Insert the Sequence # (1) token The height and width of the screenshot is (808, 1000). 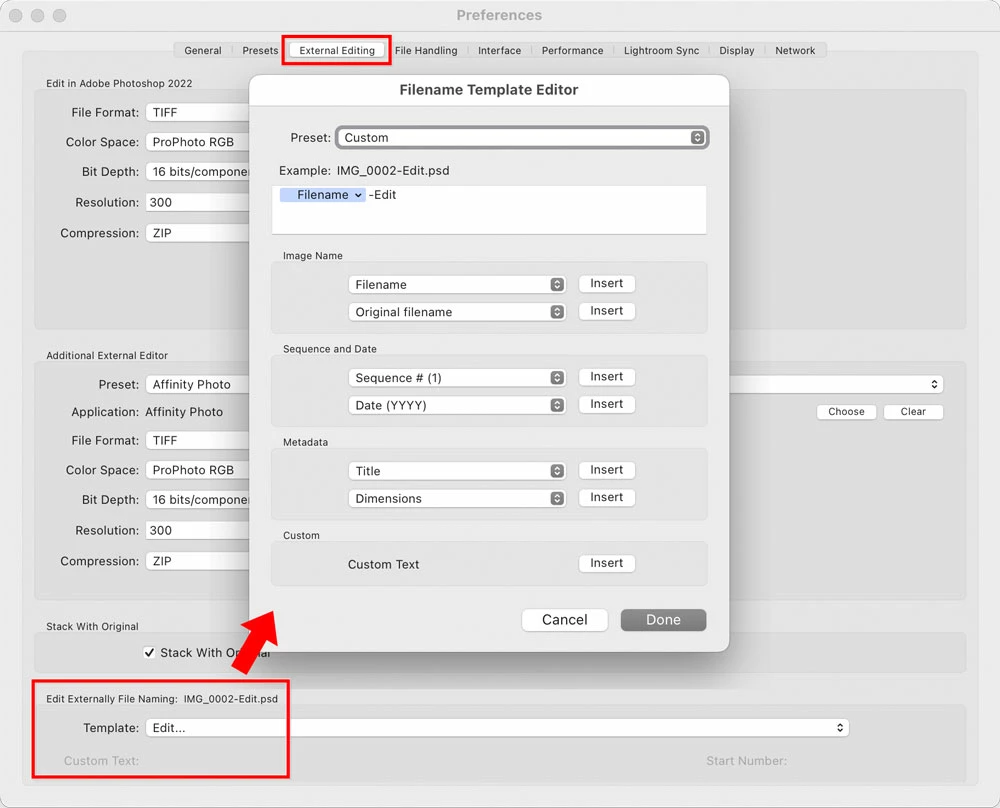click(607, 376)
